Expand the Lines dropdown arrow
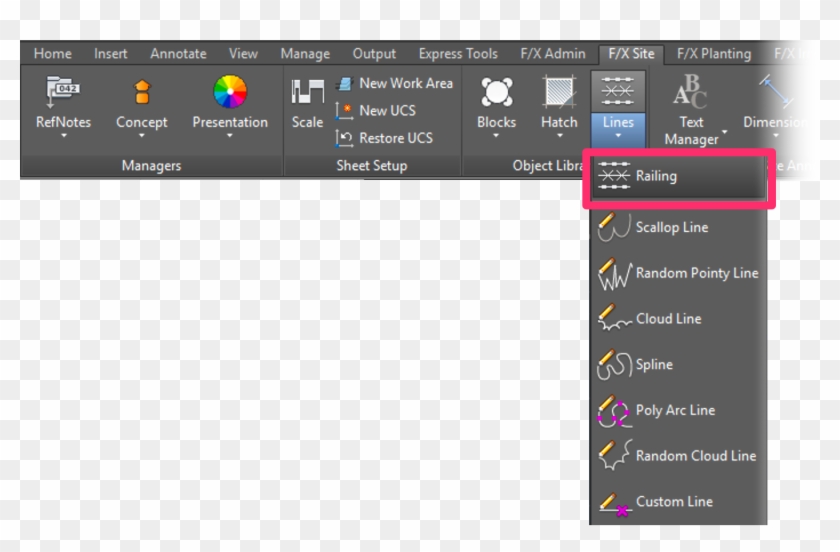The width and height of the screenshot is (840, 552). pos(618,140)
